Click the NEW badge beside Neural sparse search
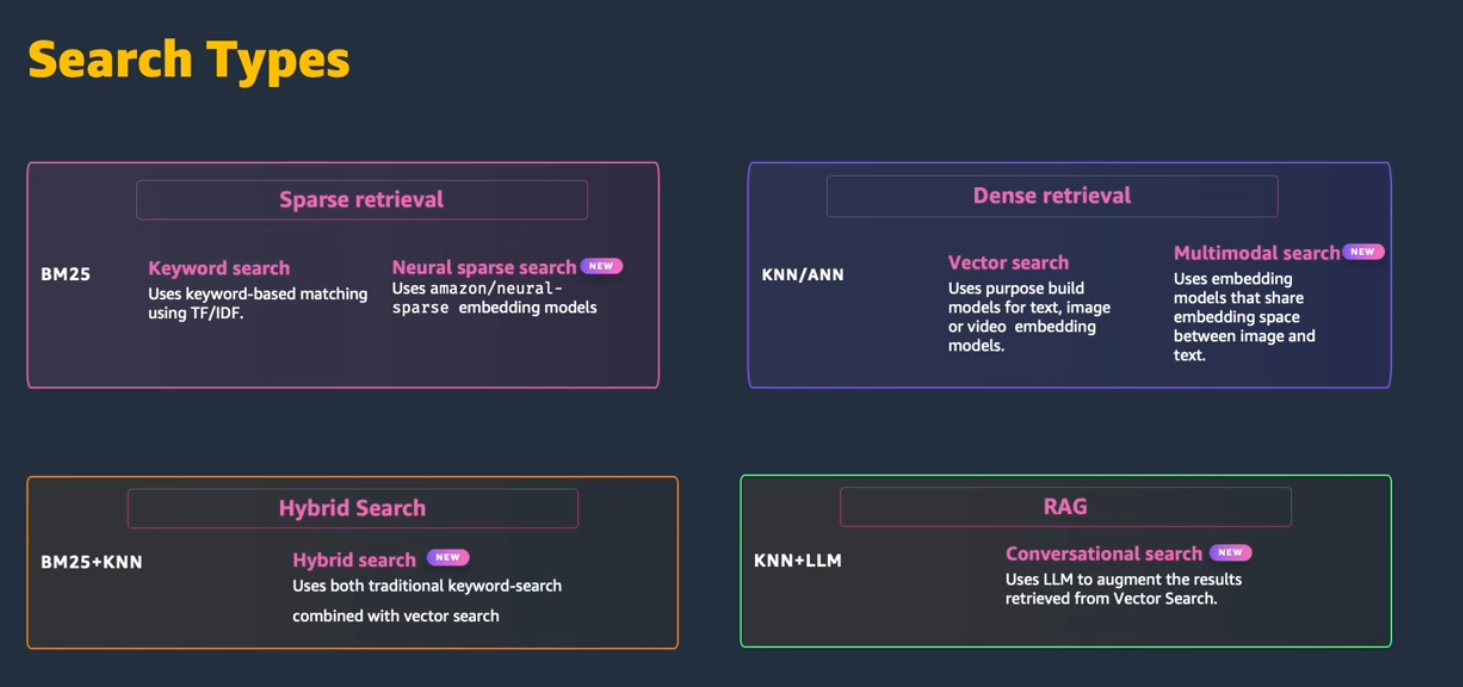Screen dimensions: 1463x687 coord(601,266)
